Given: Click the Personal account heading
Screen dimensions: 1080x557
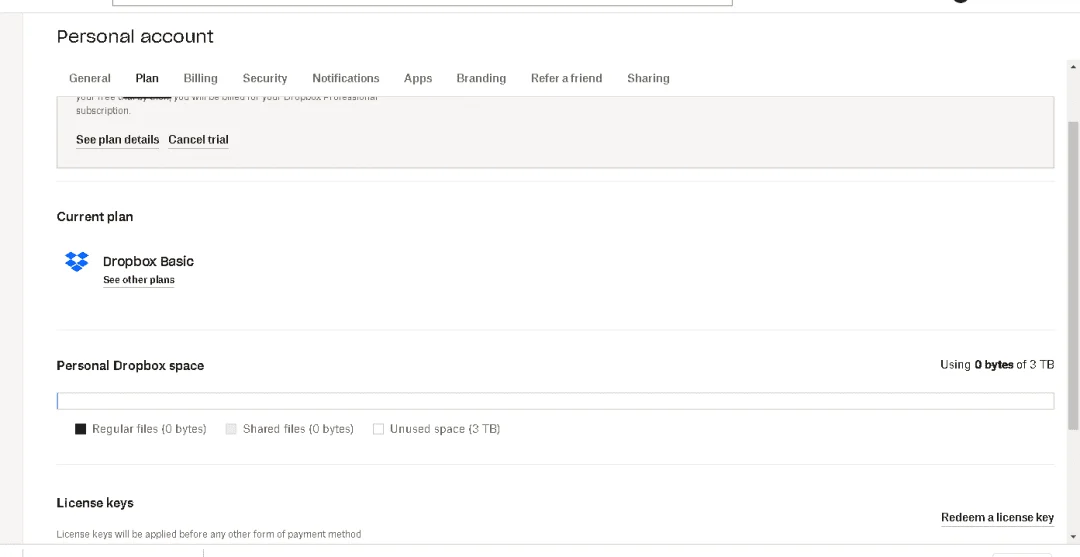Looking at the screenshot, I should pos(135,36).
